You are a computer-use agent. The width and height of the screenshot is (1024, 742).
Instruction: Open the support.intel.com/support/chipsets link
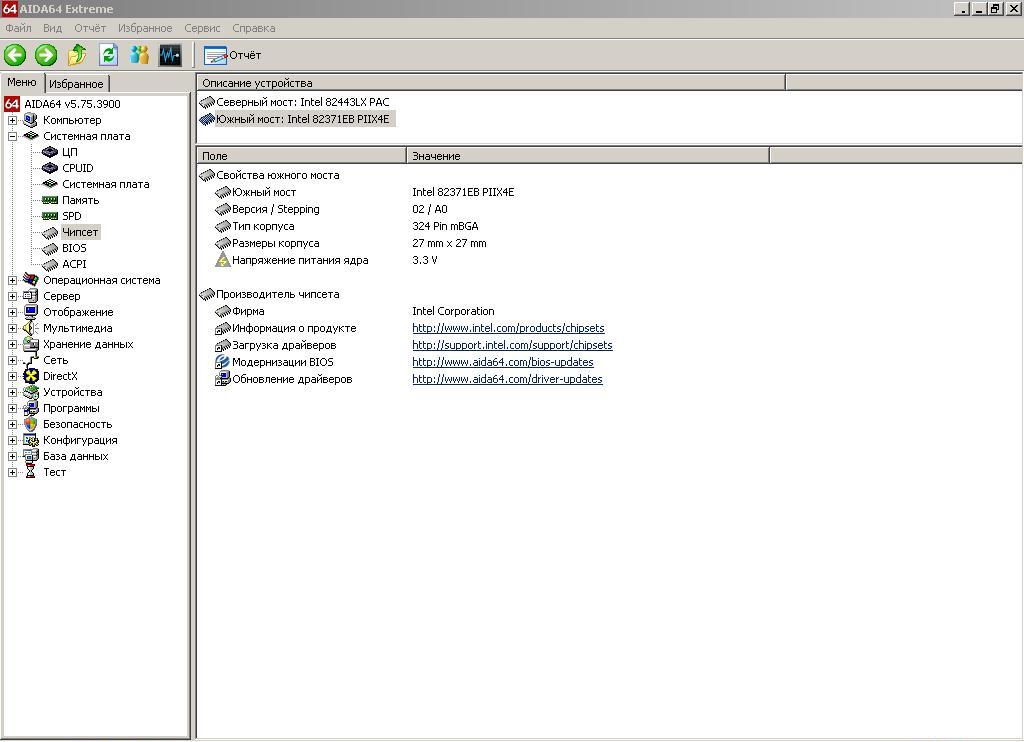coord(512,346)
